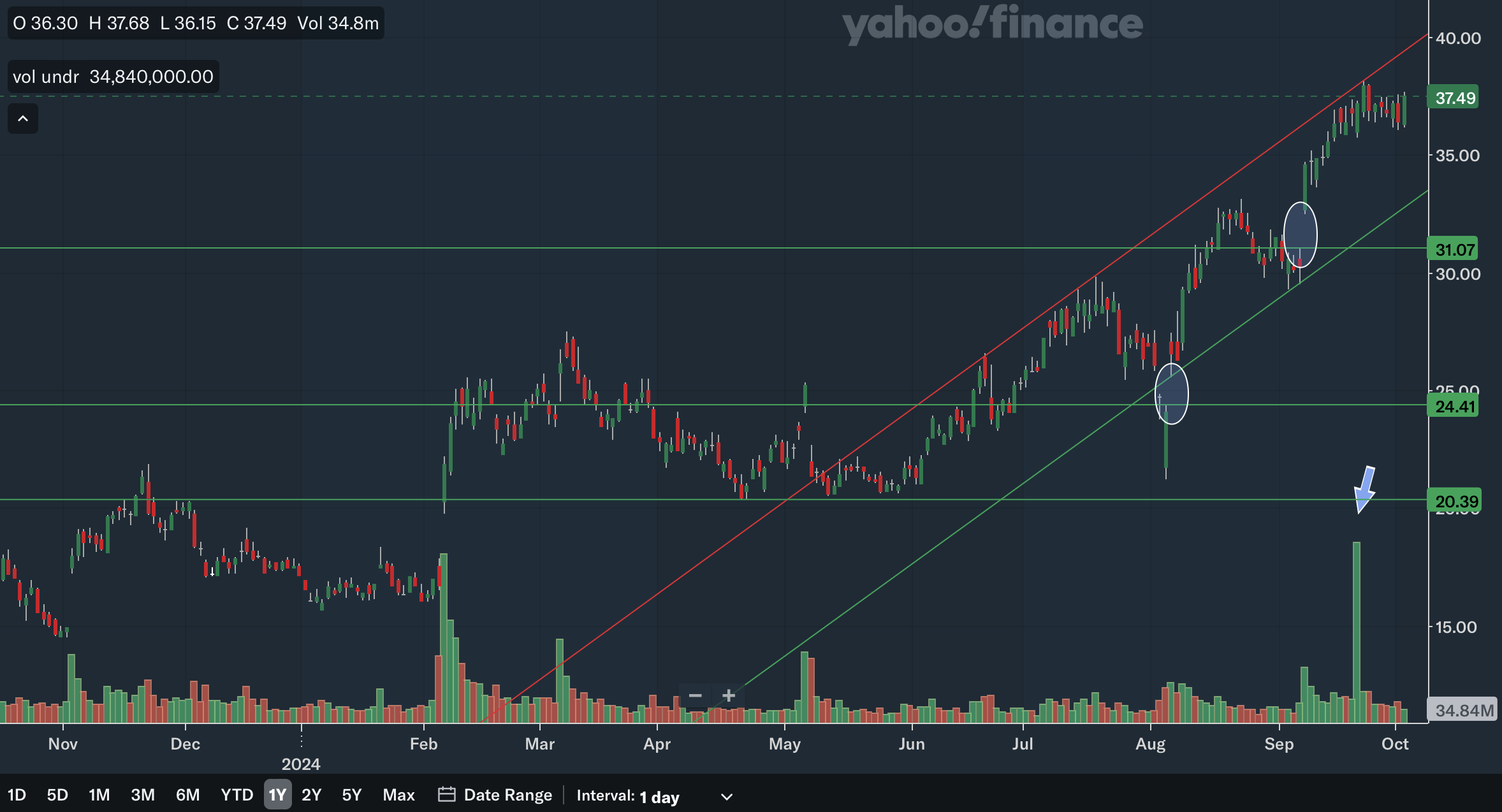
Task: Click the chevron next to Interval
Action: (726, 797)
